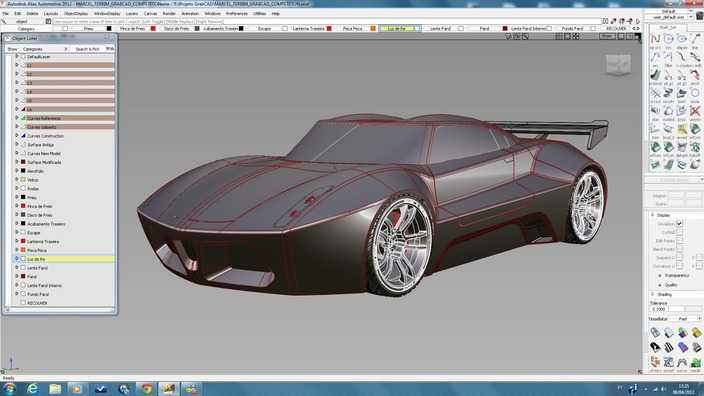Open Google Chrome from the taskbar

(146, 389)
